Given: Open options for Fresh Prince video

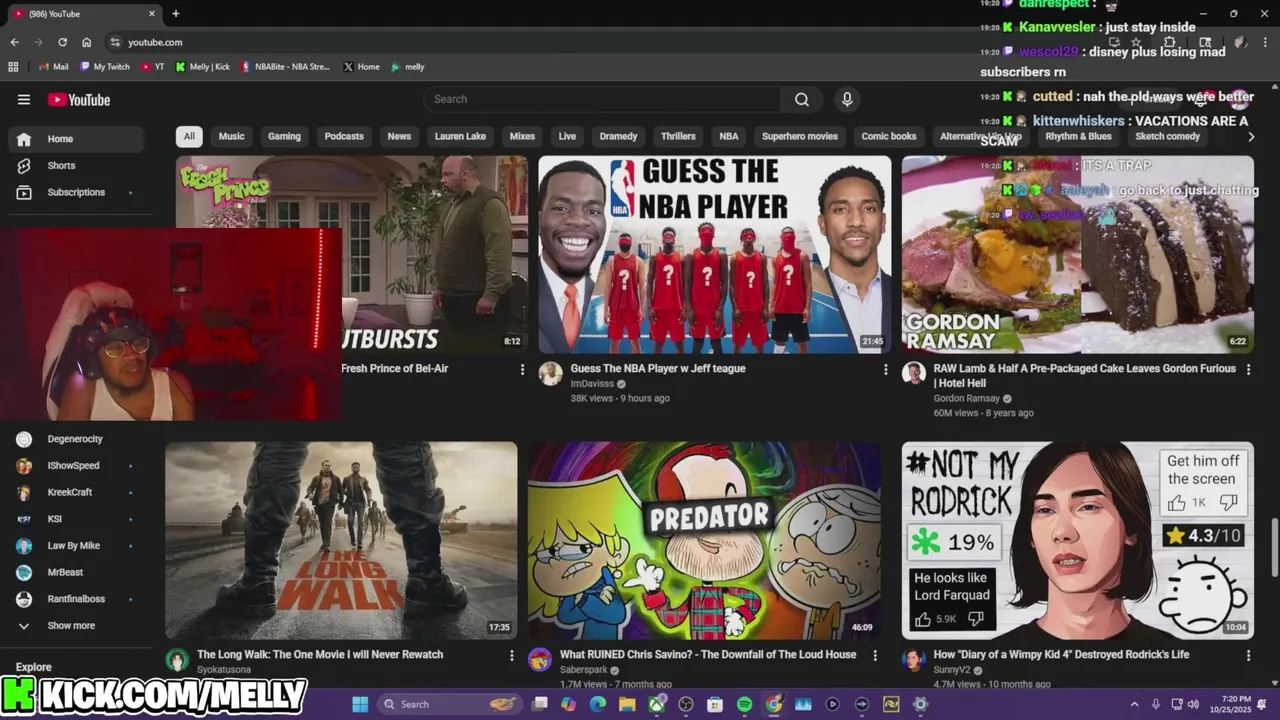Looking at the screenshot, I should pos(522,369).
